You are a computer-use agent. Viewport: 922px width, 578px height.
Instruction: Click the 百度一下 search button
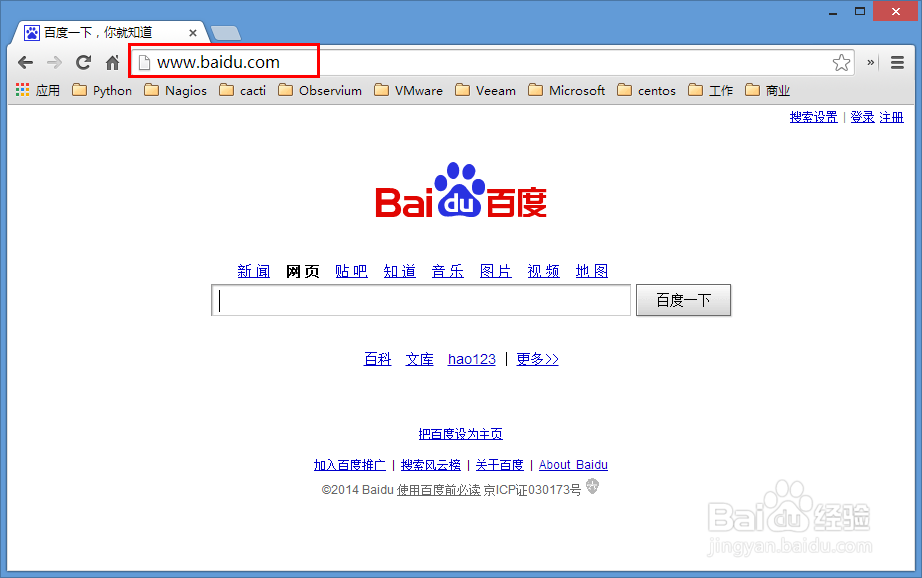pyautogui.click(x=683, y=300)
